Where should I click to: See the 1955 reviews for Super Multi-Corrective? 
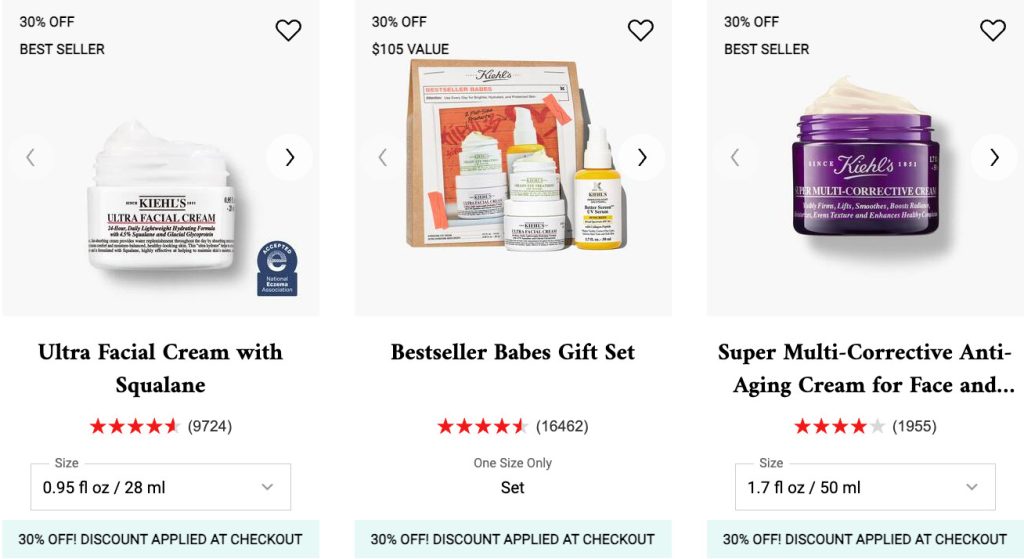(914, 426)
